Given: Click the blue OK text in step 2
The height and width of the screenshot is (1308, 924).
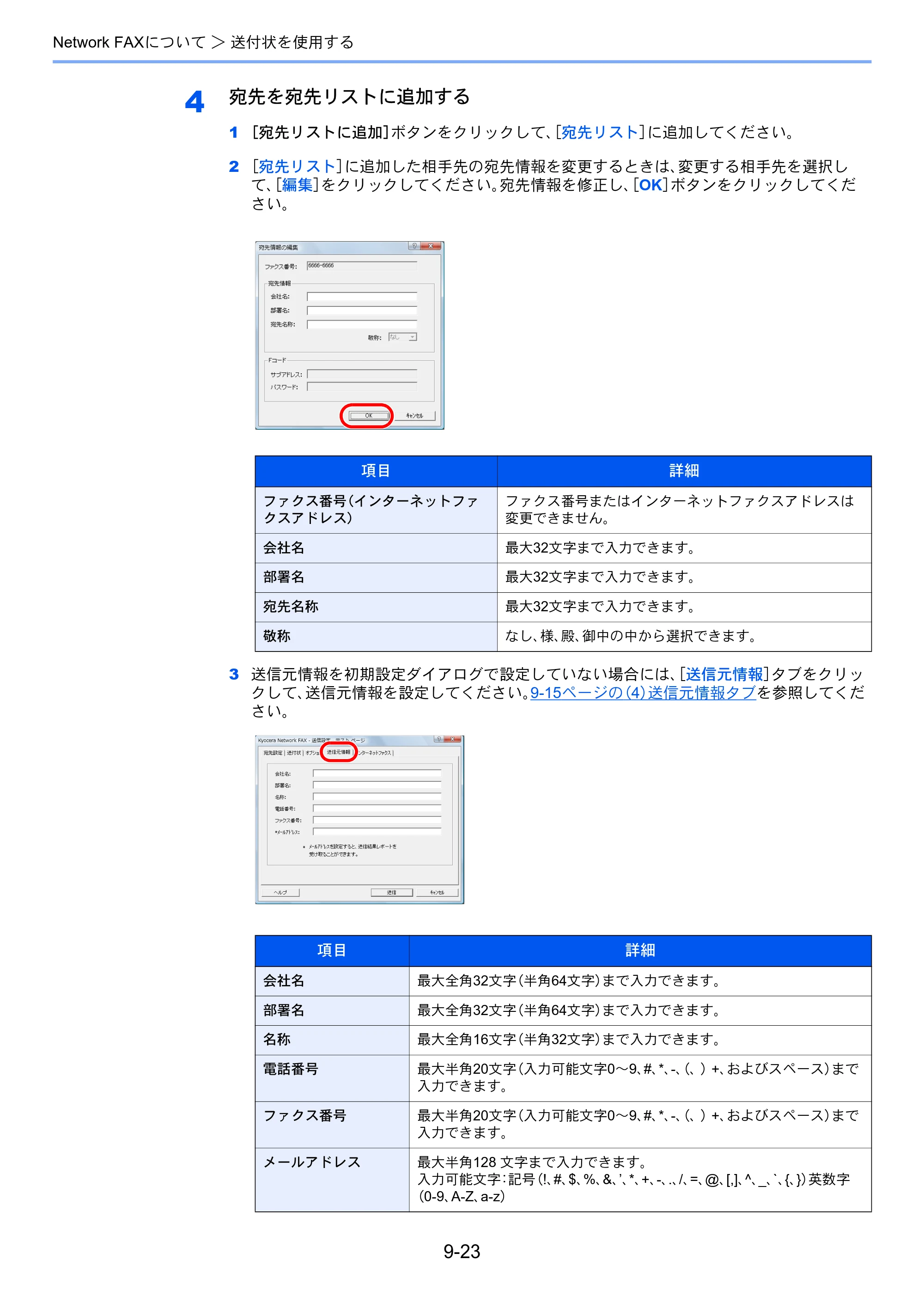Looking at the screenshot, I should tap(650, 185).
